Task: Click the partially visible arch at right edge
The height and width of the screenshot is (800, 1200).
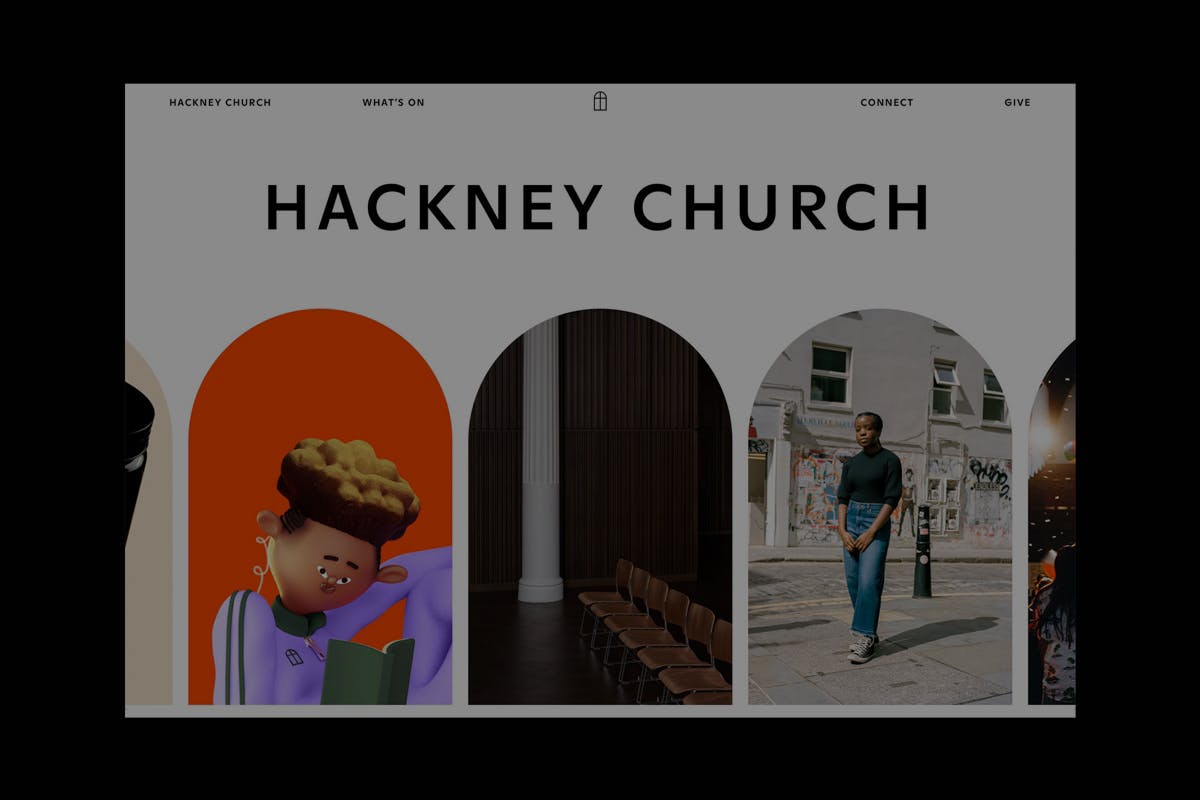Action: (x=1052, y=520)
